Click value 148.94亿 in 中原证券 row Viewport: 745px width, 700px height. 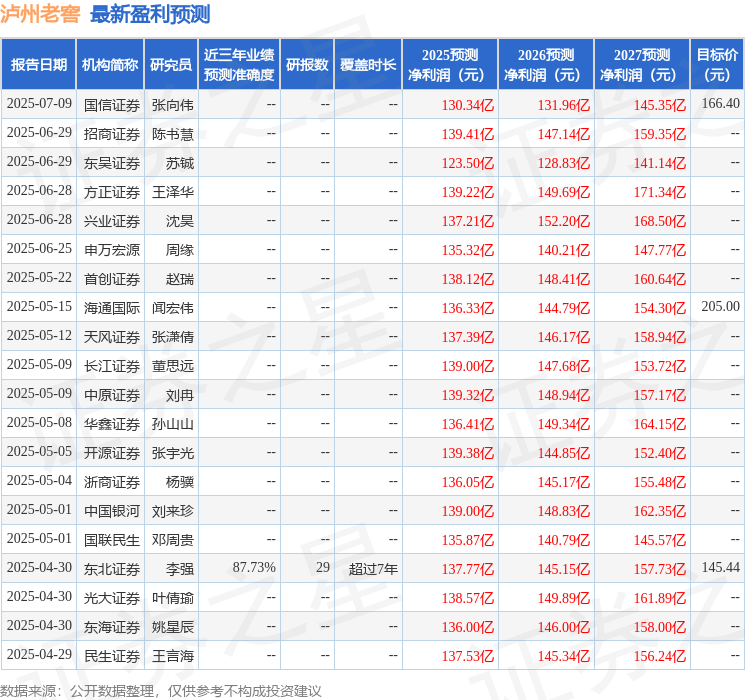point(564,395)
